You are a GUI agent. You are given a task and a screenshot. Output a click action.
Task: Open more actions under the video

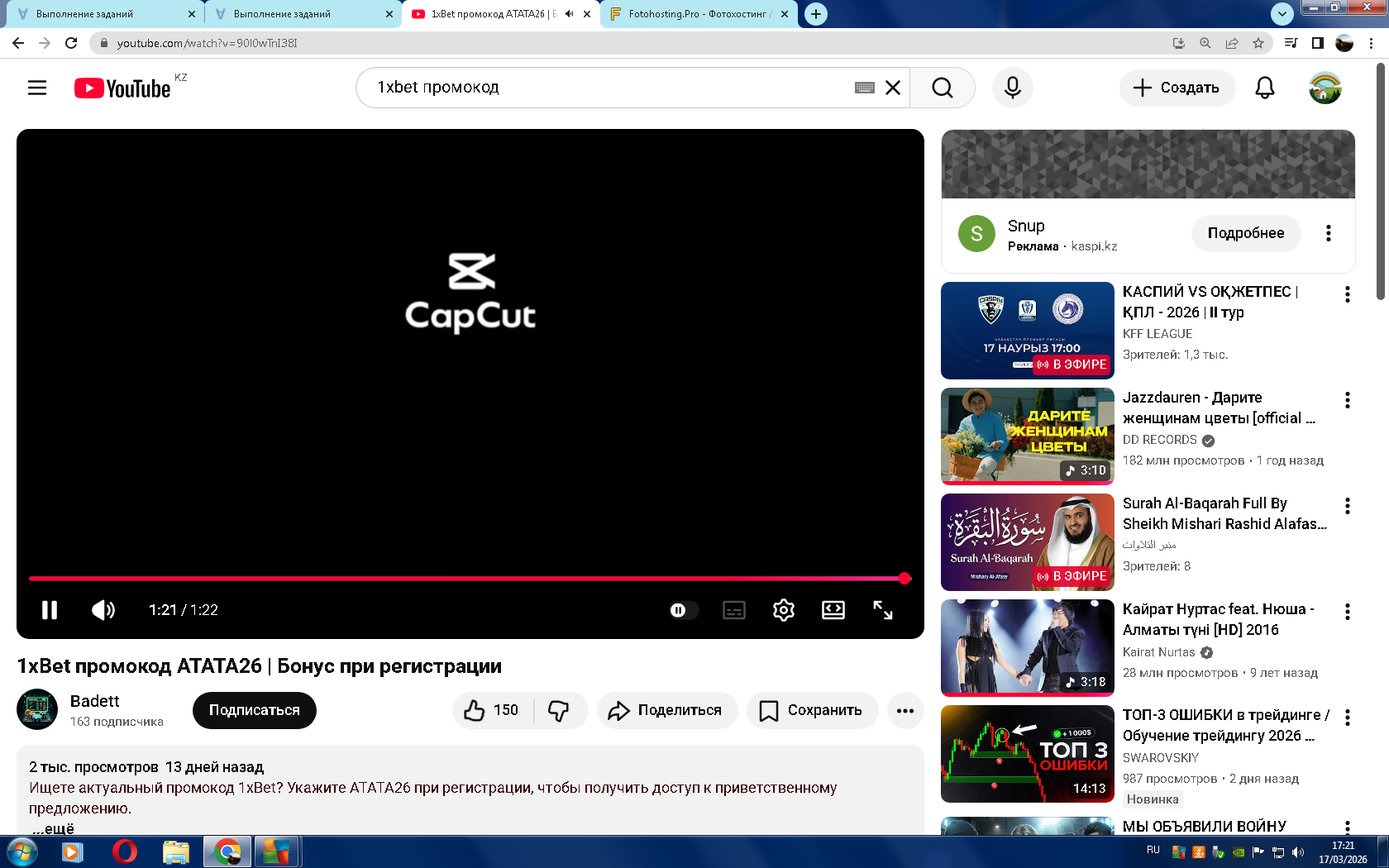pyautogui.click(x=905, y=710)
